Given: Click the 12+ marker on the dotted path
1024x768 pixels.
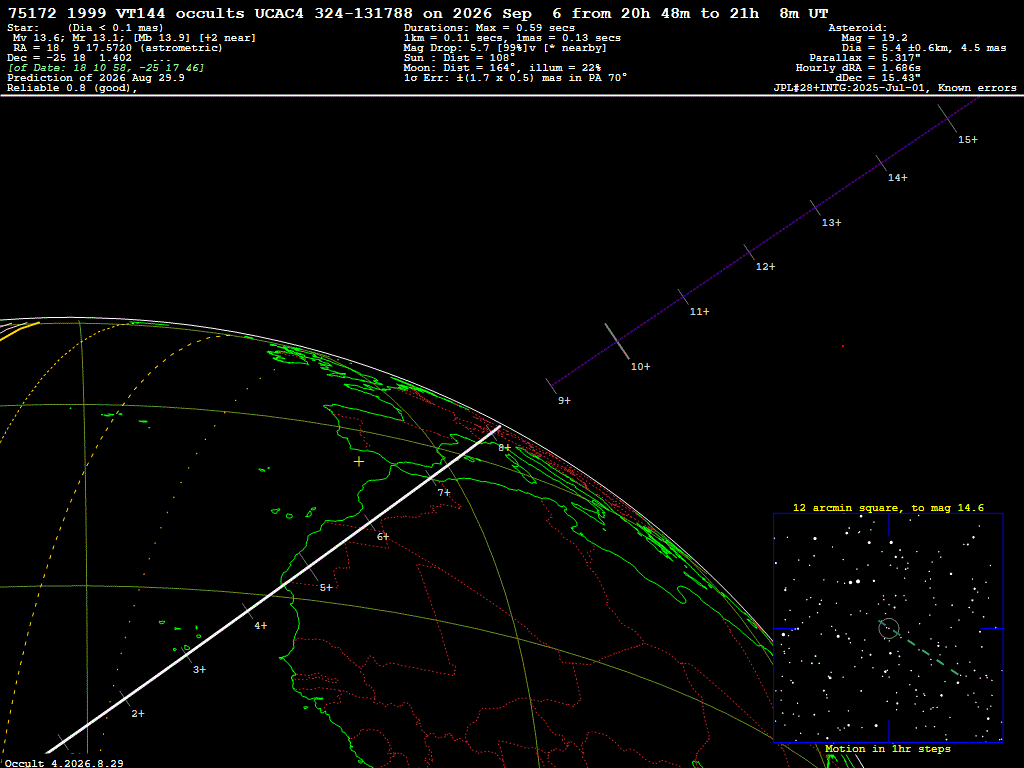Looking at the screenshot, I should coord(765,266).
